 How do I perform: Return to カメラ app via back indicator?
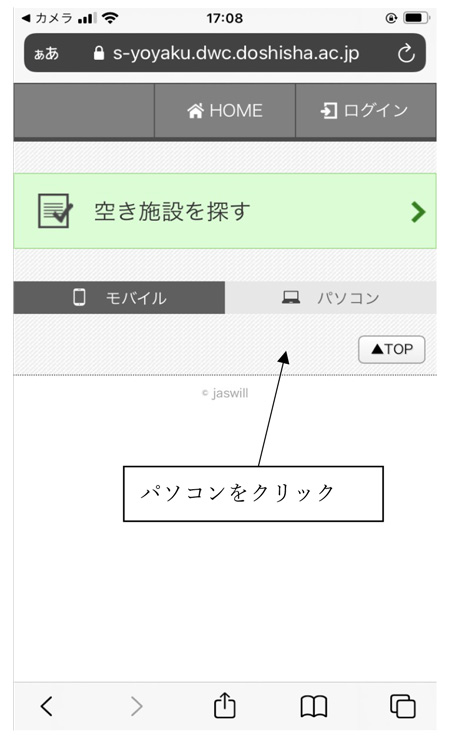47,18
